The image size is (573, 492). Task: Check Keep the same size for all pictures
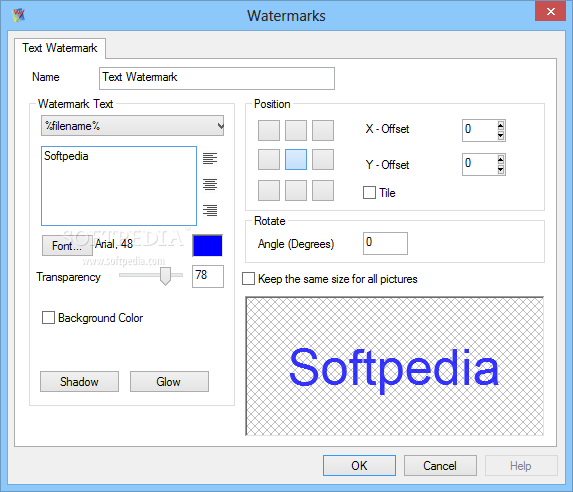248,279
